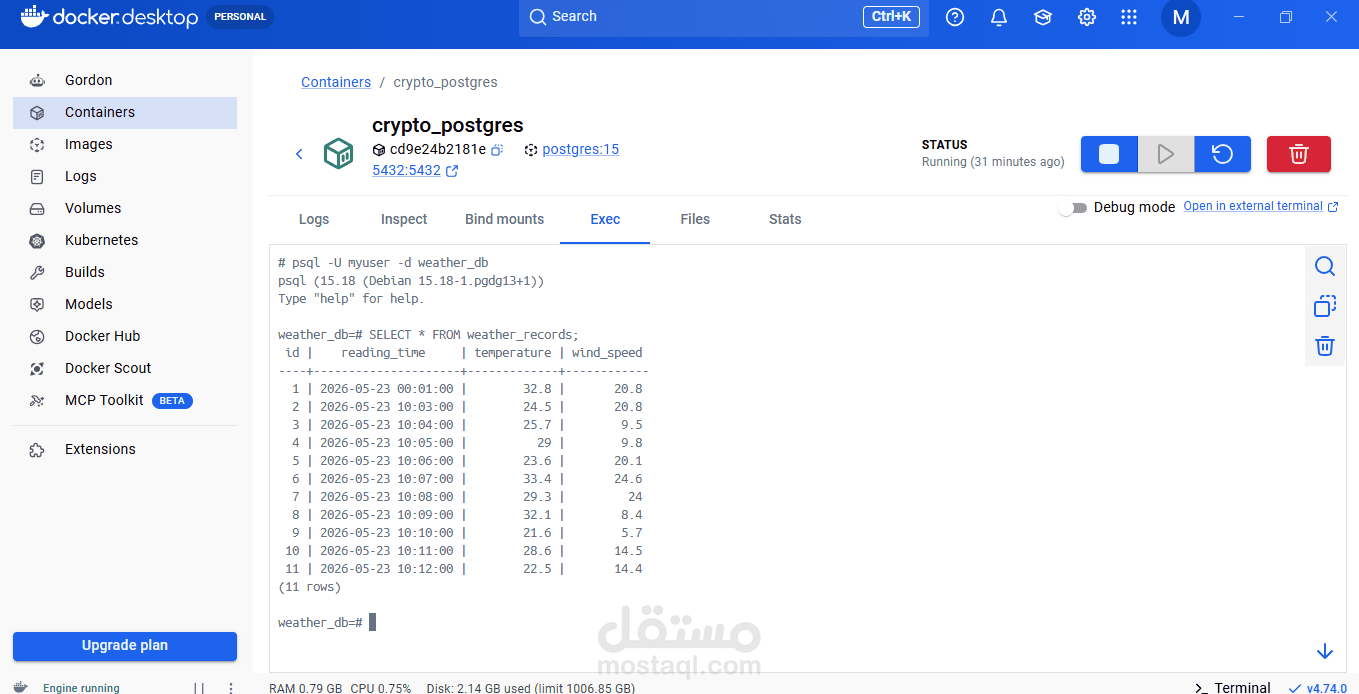The image size is (1359, 694).
Task: Open engine options three-dot menu
Action: tap(231, 688)
